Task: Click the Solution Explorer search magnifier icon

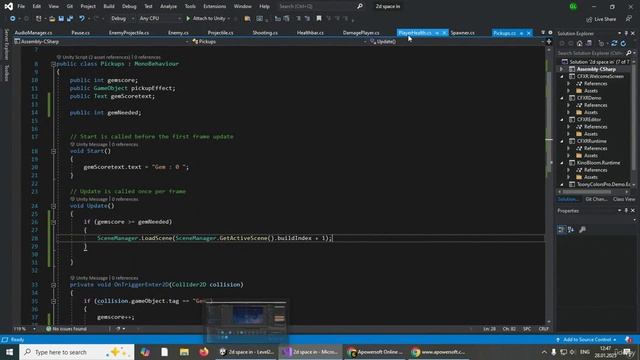Action: coord(629,53)
